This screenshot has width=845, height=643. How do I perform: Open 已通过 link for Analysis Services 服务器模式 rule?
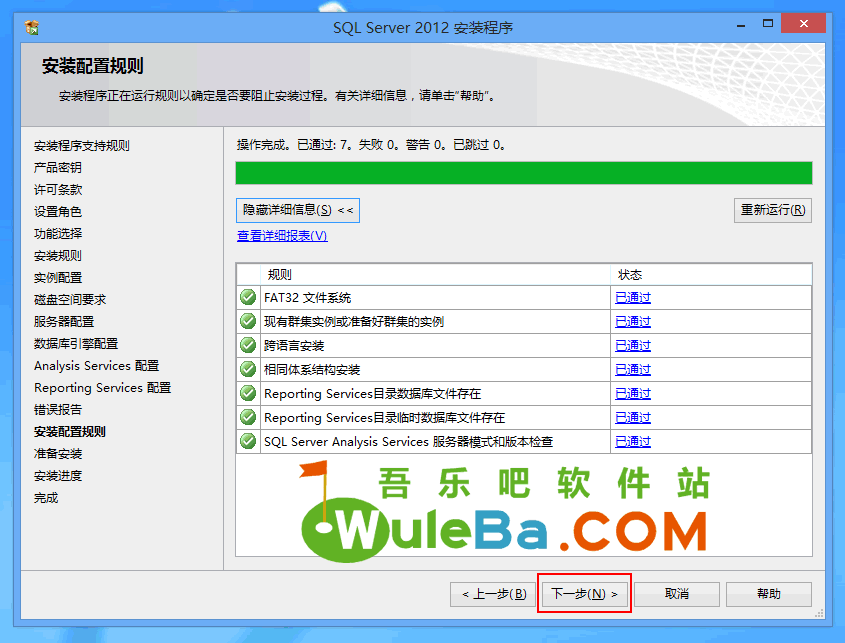point(633,441)
